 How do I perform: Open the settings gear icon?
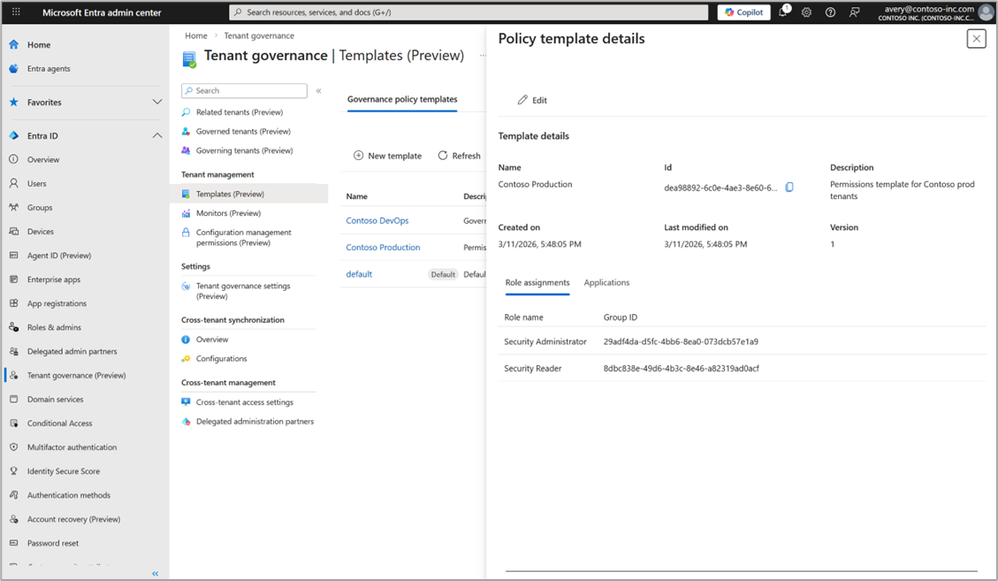(806, 12)
